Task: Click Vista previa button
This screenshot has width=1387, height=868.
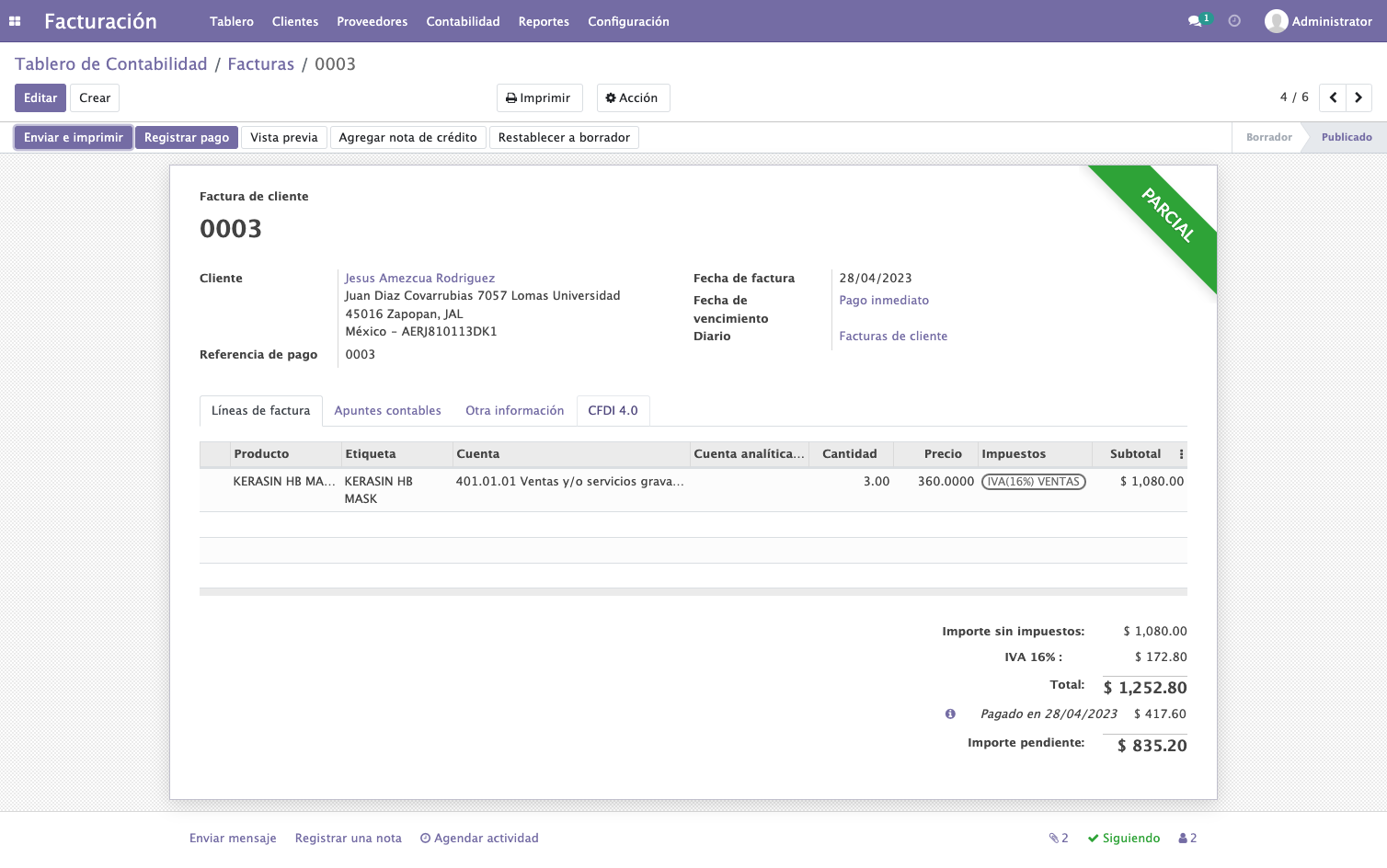Action: coord(284,137)
